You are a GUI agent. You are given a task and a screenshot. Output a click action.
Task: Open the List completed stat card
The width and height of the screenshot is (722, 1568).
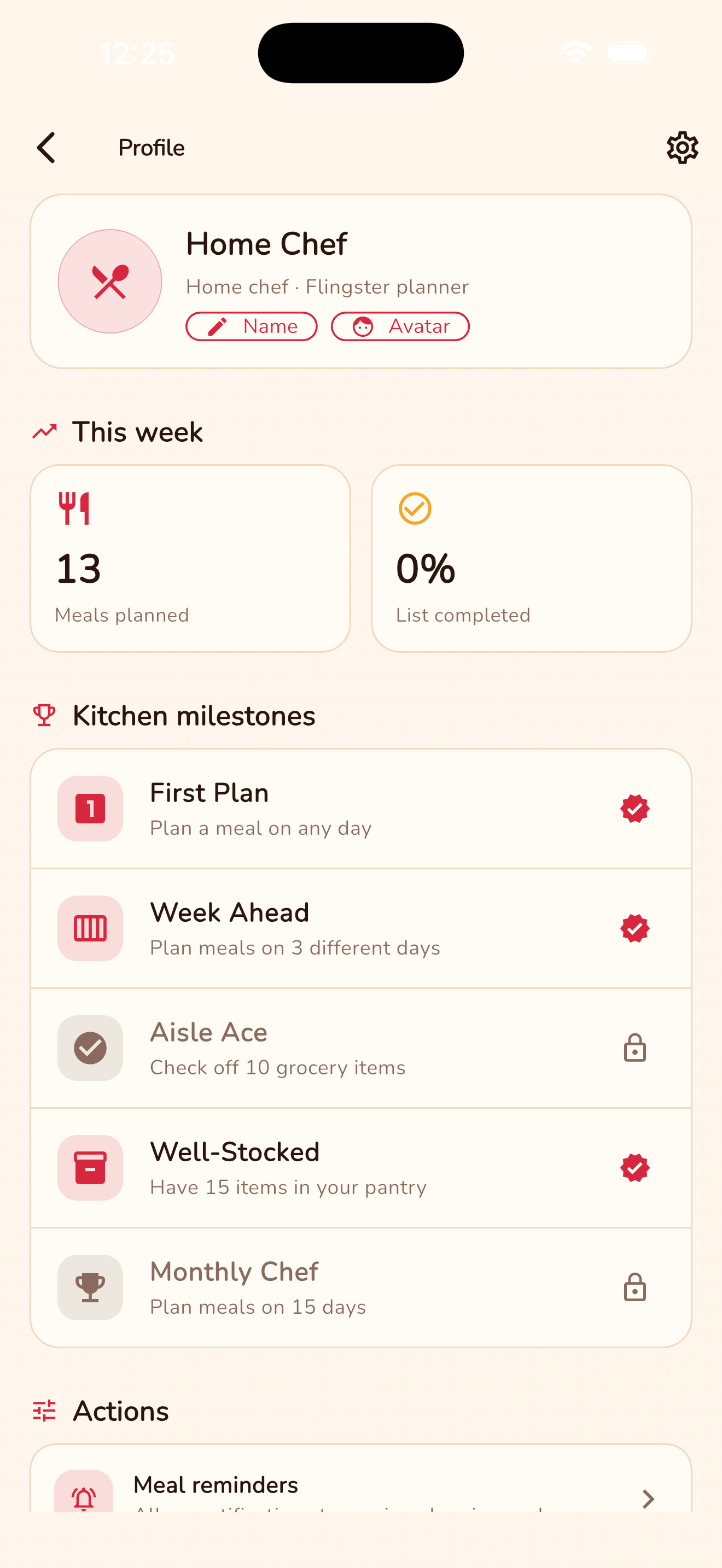tap(532, 558)
